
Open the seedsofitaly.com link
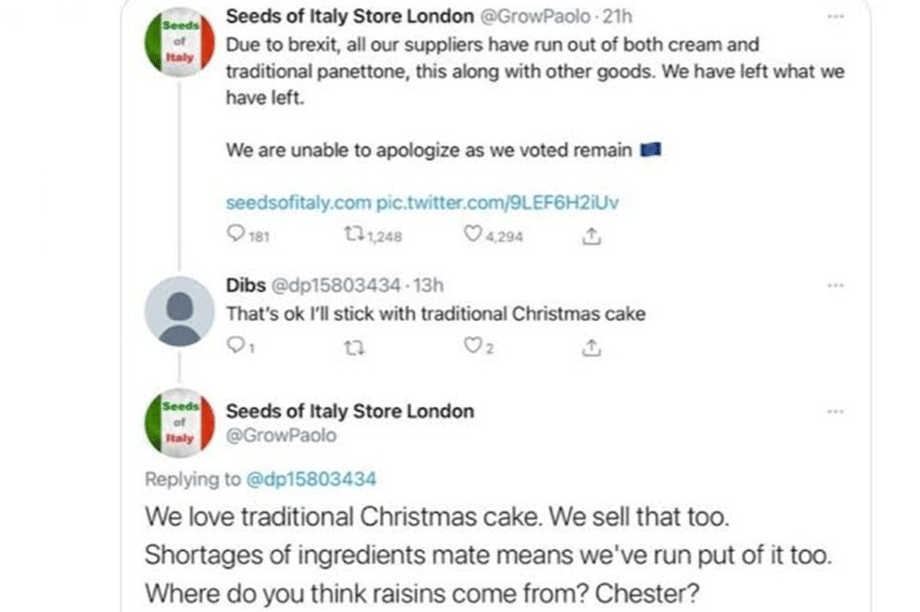click(x=298, y=202)
